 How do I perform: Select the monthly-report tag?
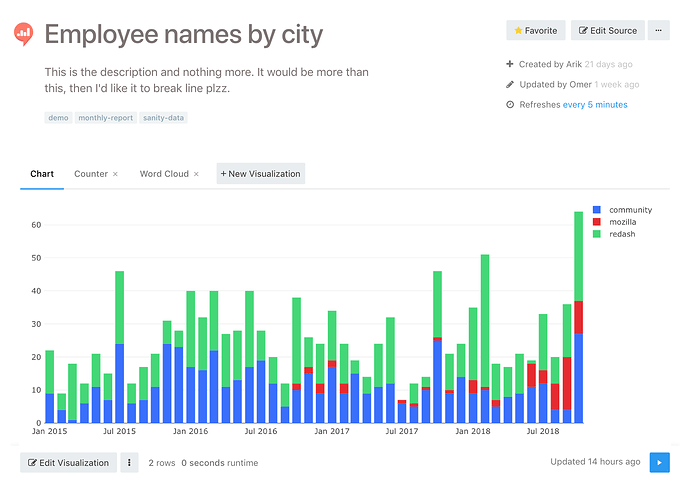pos(106,118)
